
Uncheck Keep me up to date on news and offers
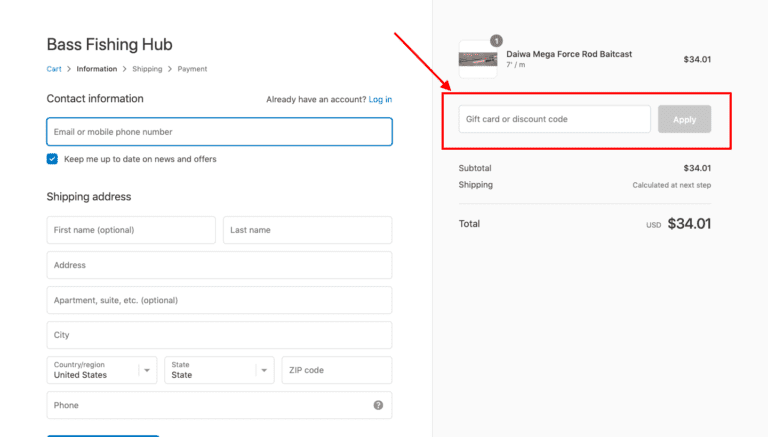52,159
